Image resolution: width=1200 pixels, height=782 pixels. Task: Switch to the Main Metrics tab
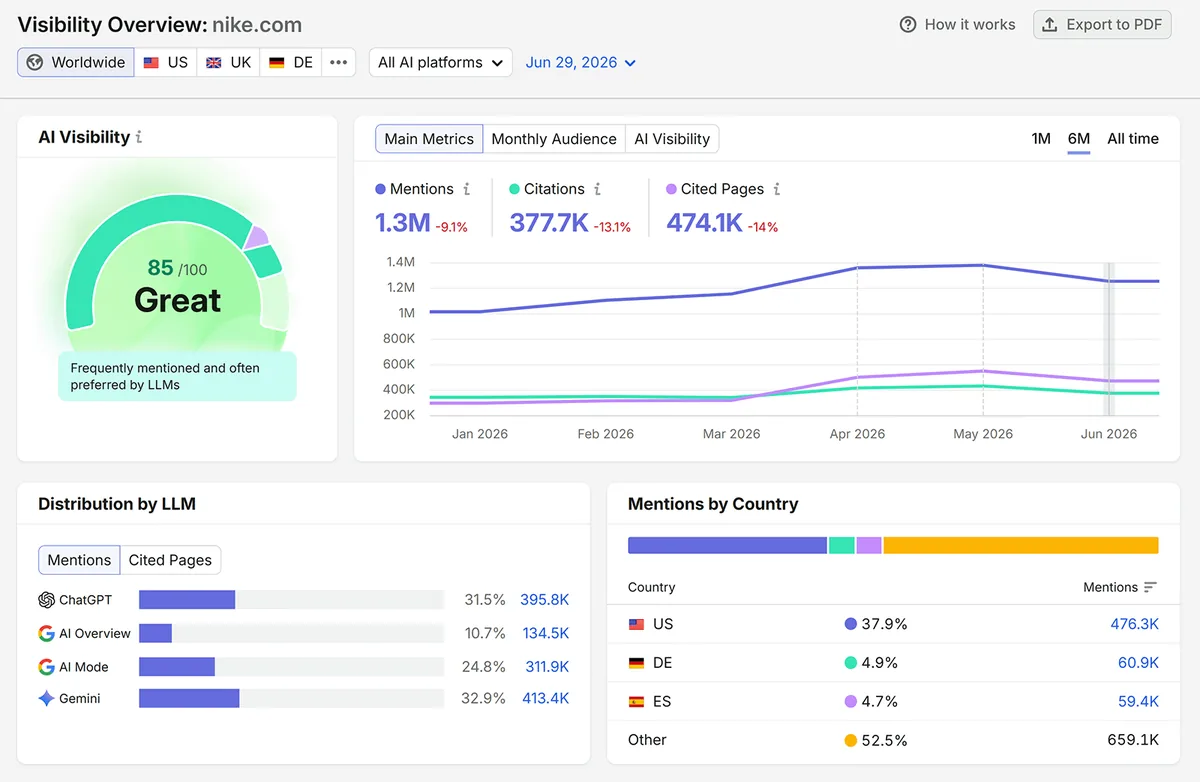[429, 139]
